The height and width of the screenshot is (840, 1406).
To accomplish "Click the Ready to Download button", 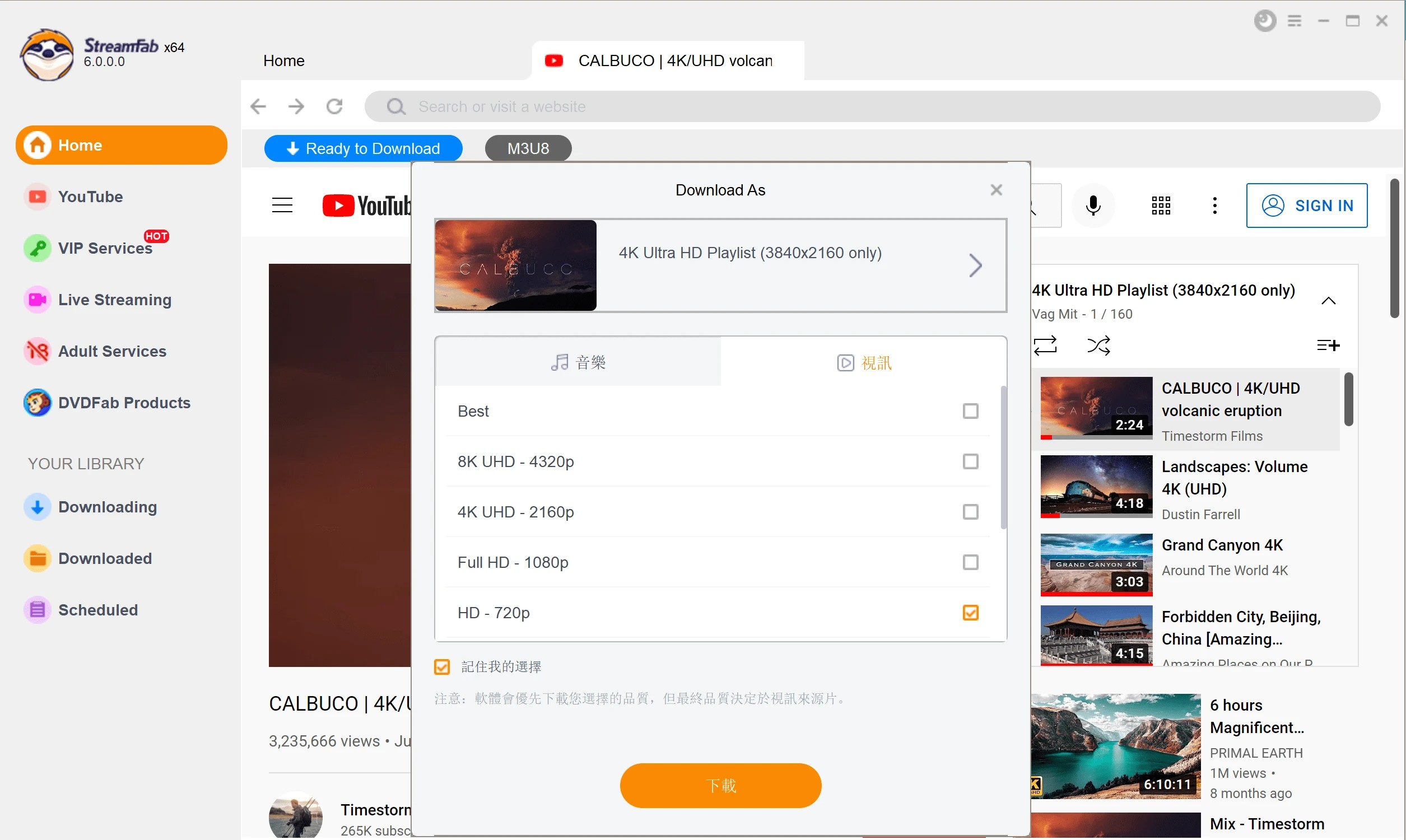I will 363,148.
